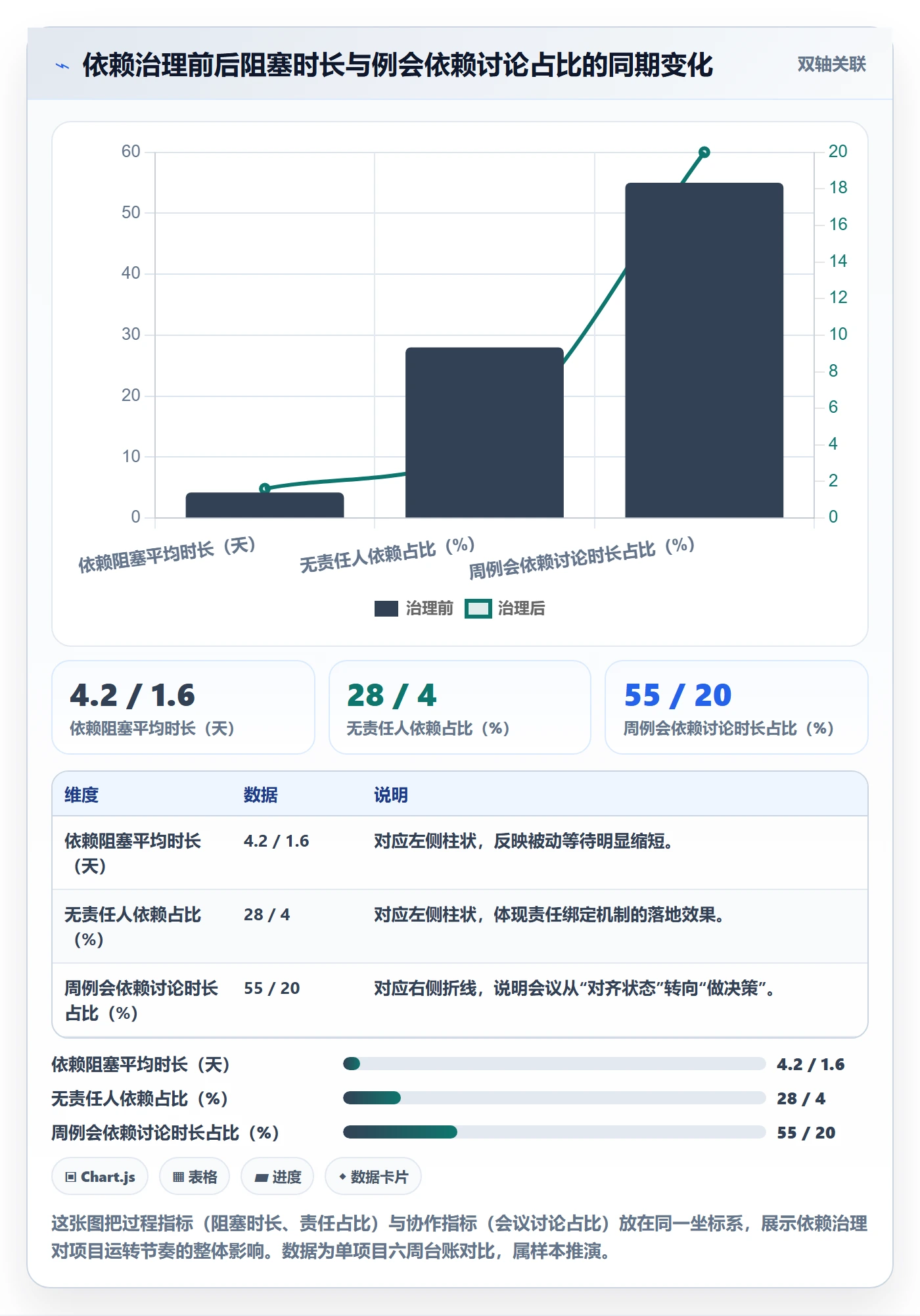Click left axis tick label 60
Viewport: 920px width, 1316px height.
point(131,152)
